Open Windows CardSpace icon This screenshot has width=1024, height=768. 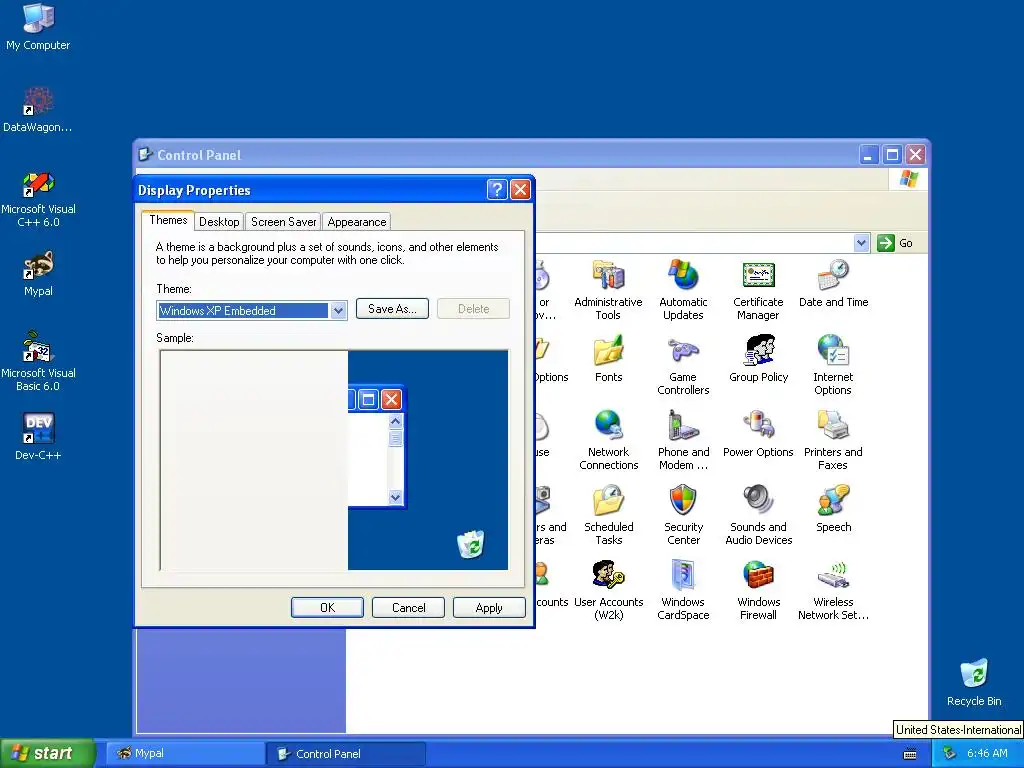coord(683,590)
